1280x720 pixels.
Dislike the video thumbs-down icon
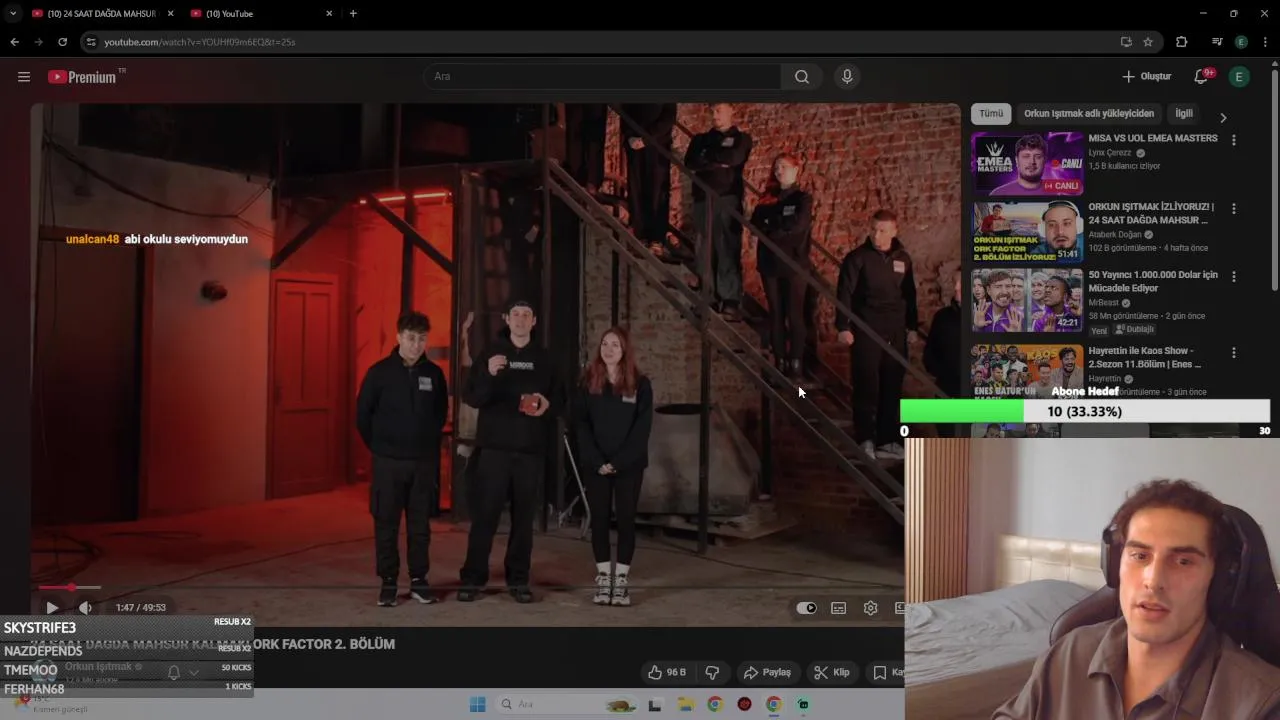712,672
